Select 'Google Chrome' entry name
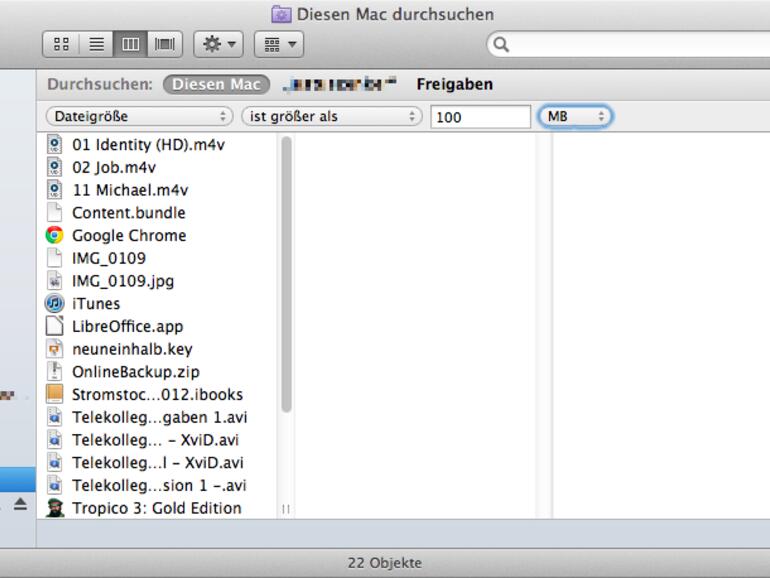770x578 pixels. [x=129, y=236]
